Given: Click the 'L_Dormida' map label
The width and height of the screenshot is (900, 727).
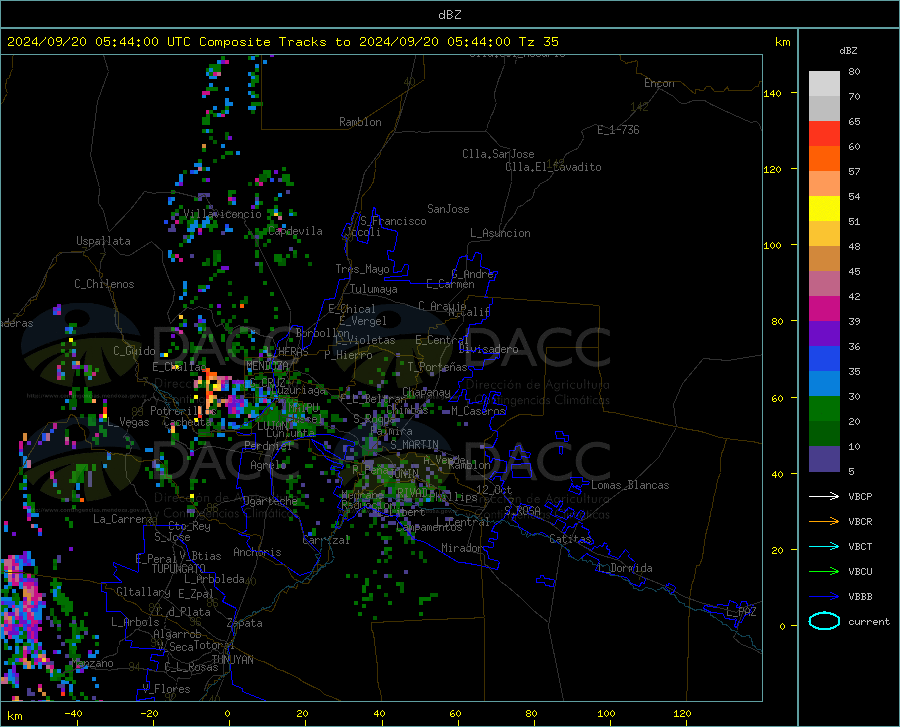Looking at the screenshot, I should 625,568.
